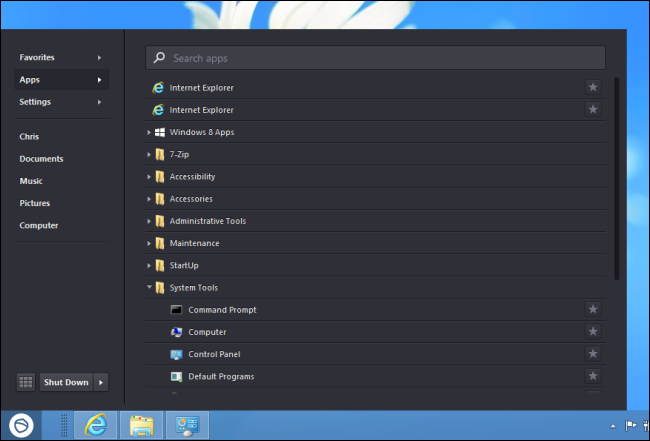Screen dimensions: 650x441
Task: Expand the Accessibility folder
Action: click(149, 177)
